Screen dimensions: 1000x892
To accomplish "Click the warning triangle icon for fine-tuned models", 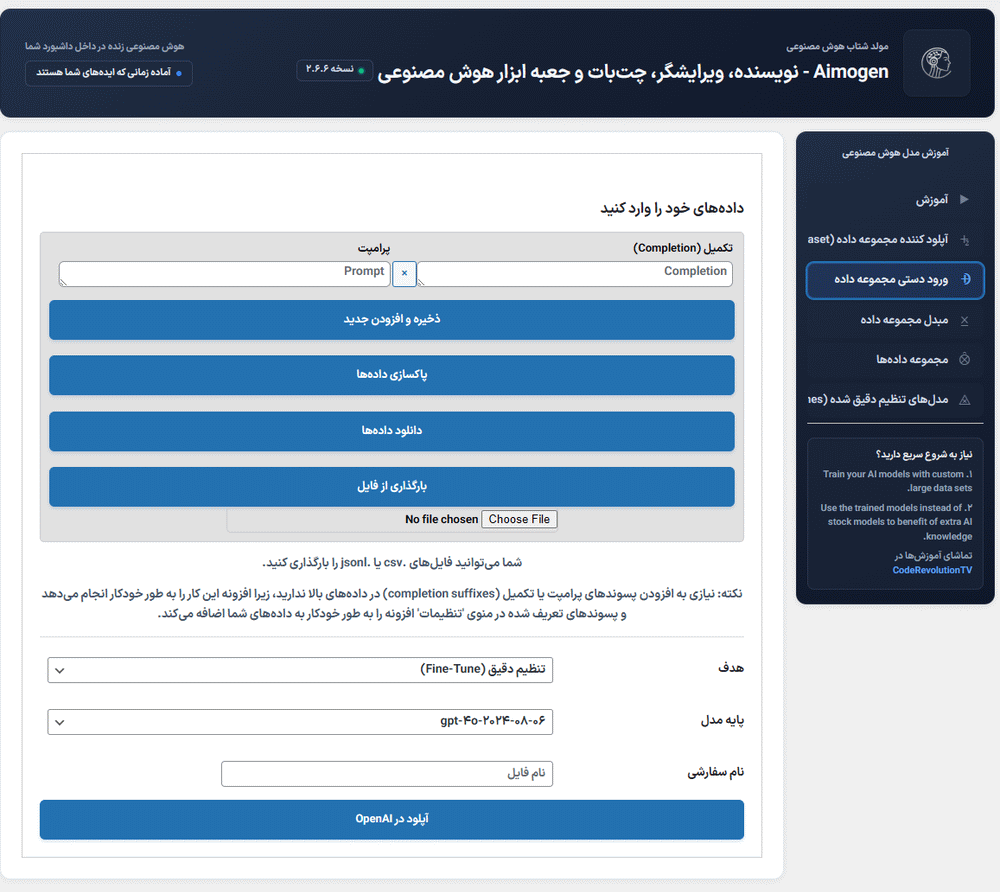I will [x=964, y=398].
